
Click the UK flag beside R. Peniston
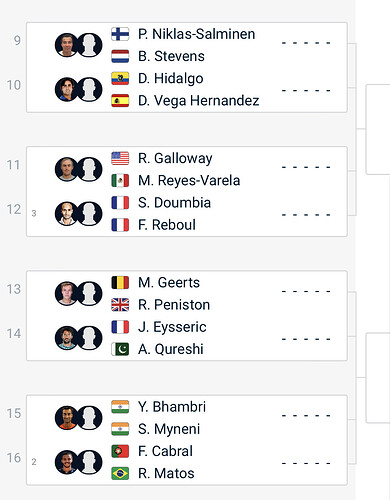(120, 305)
